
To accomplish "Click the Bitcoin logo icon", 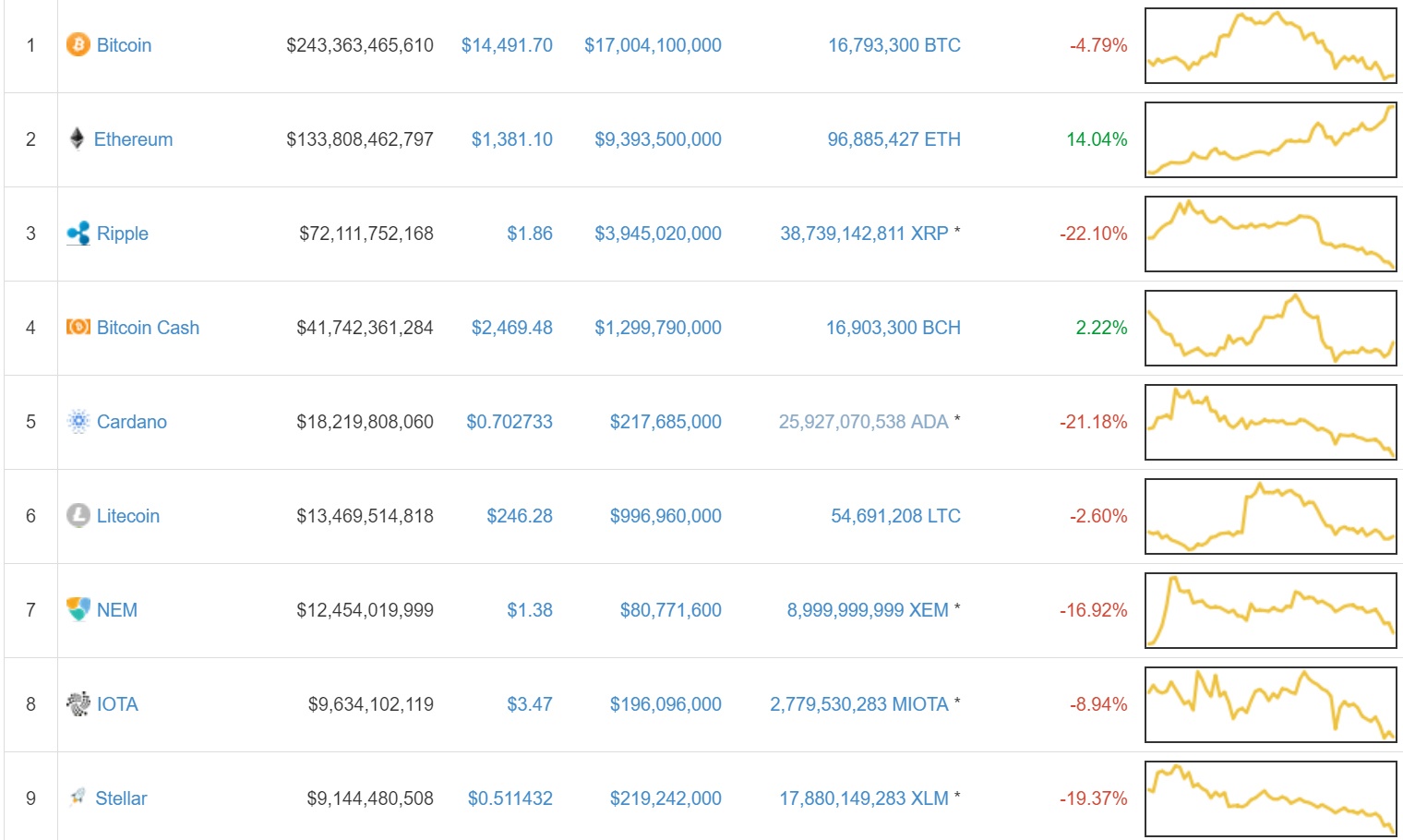I will point(78,45).
